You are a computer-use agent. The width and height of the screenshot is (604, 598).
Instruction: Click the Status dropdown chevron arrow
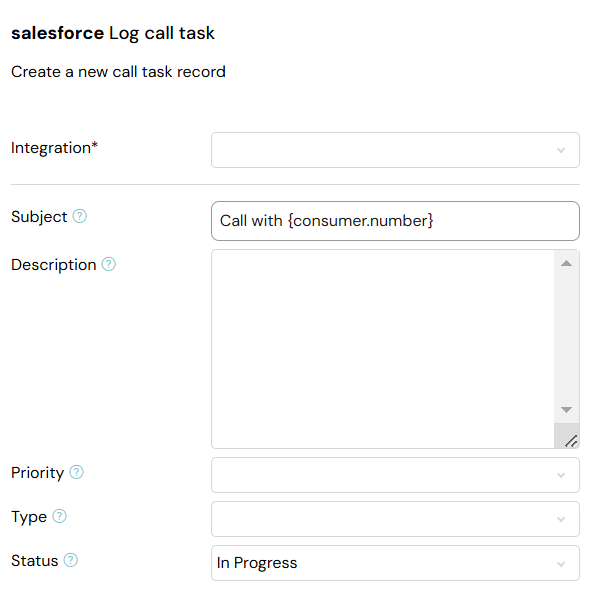561,564
